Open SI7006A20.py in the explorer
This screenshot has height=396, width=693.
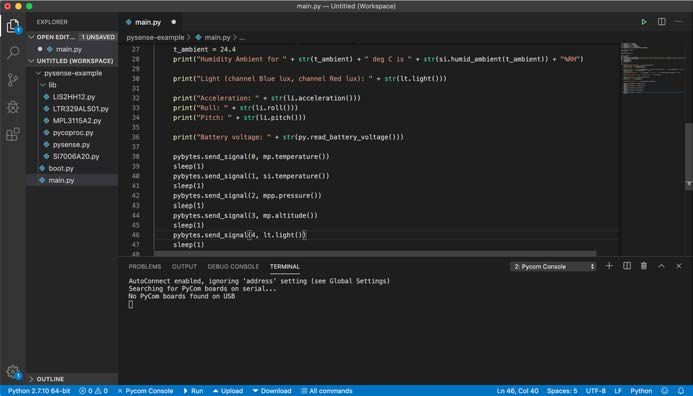72,156
